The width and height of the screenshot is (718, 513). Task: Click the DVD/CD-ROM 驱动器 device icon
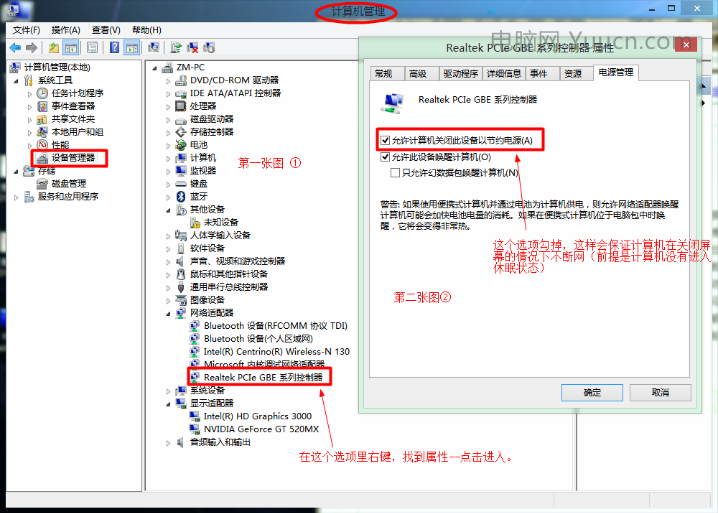pos(181,80)
